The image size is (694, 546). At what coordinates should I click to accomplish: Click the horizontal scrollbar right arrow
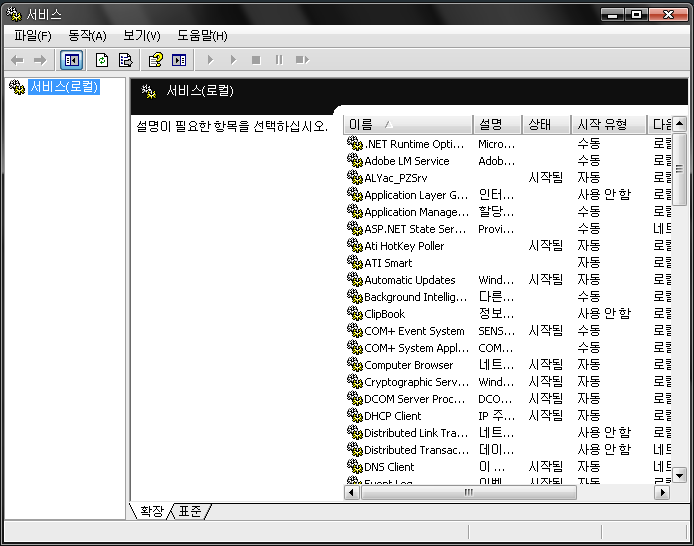[662, 492]
